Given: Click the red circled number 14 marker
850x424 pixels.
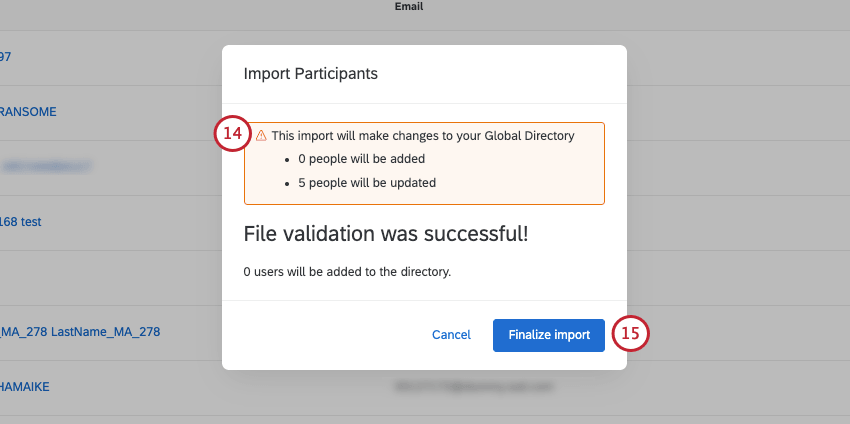Looking at the screenshot, I should [x=232, y=135].
